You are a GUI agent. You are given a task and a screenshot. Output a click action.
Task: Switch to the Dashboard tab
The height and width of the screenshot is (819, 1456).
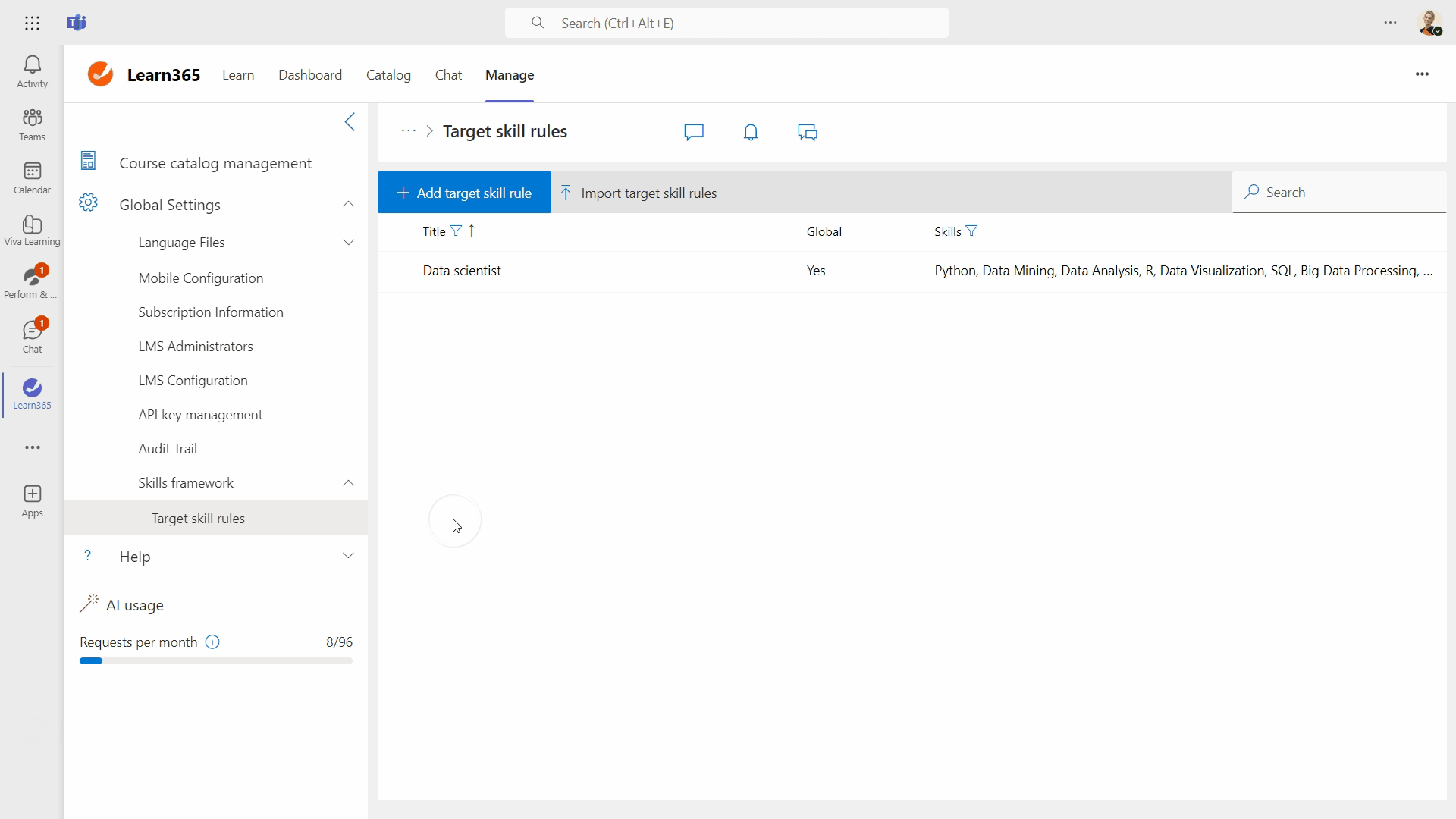click(309, 75)
